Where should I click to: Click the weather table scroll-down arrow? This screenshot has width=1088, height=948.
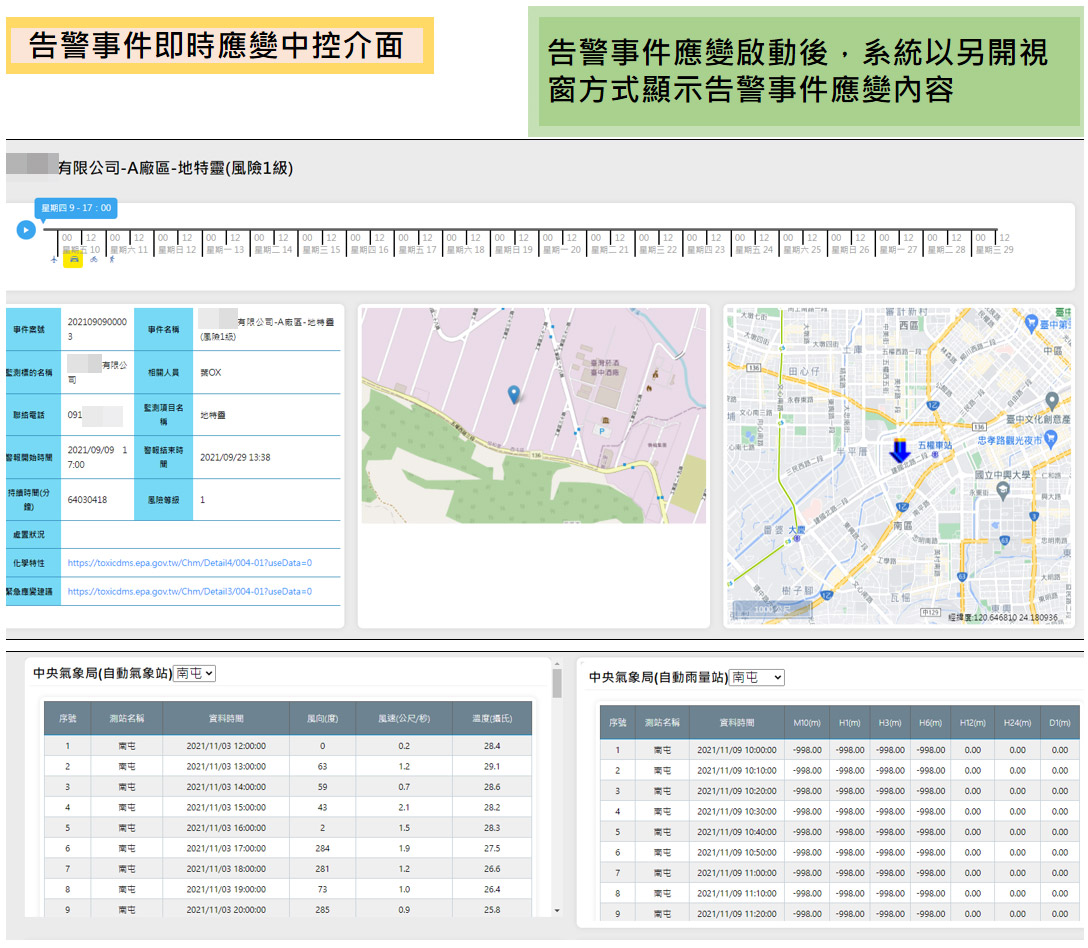point(556,911)
